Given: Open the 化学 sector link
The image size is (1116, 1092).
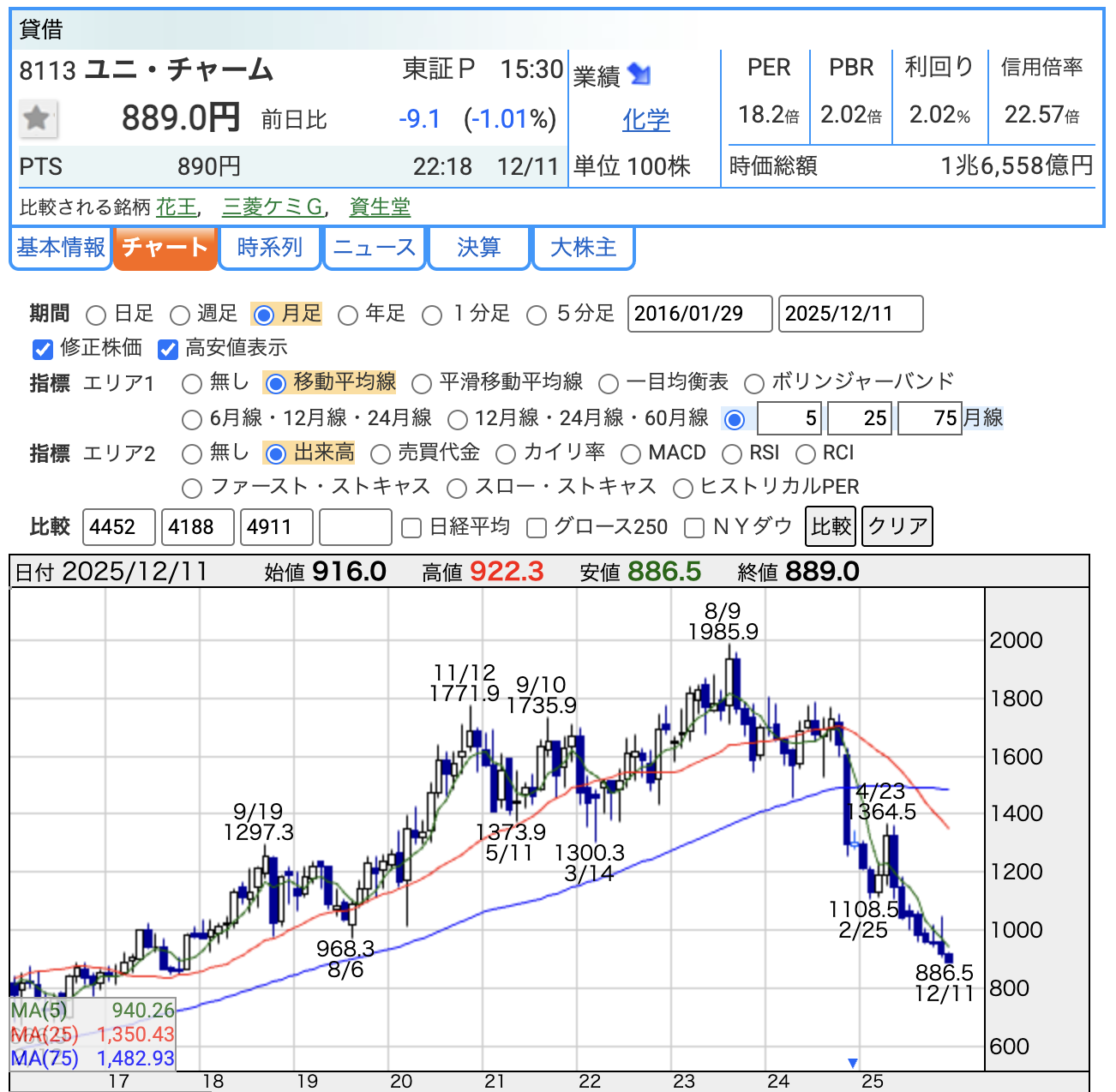Looking at the screenshot, I should click(645, 120).
